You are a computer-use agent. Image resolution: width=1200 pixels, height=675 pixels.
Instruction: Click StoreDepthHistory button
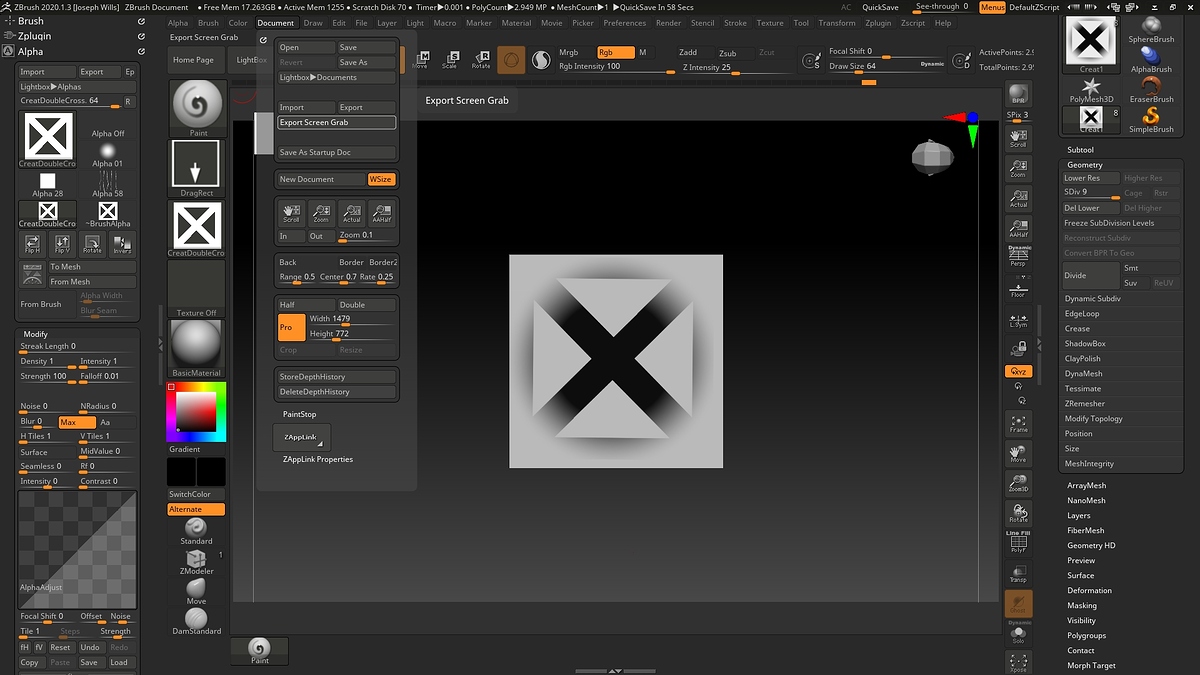pyautogui.click(x=337, y=376)
